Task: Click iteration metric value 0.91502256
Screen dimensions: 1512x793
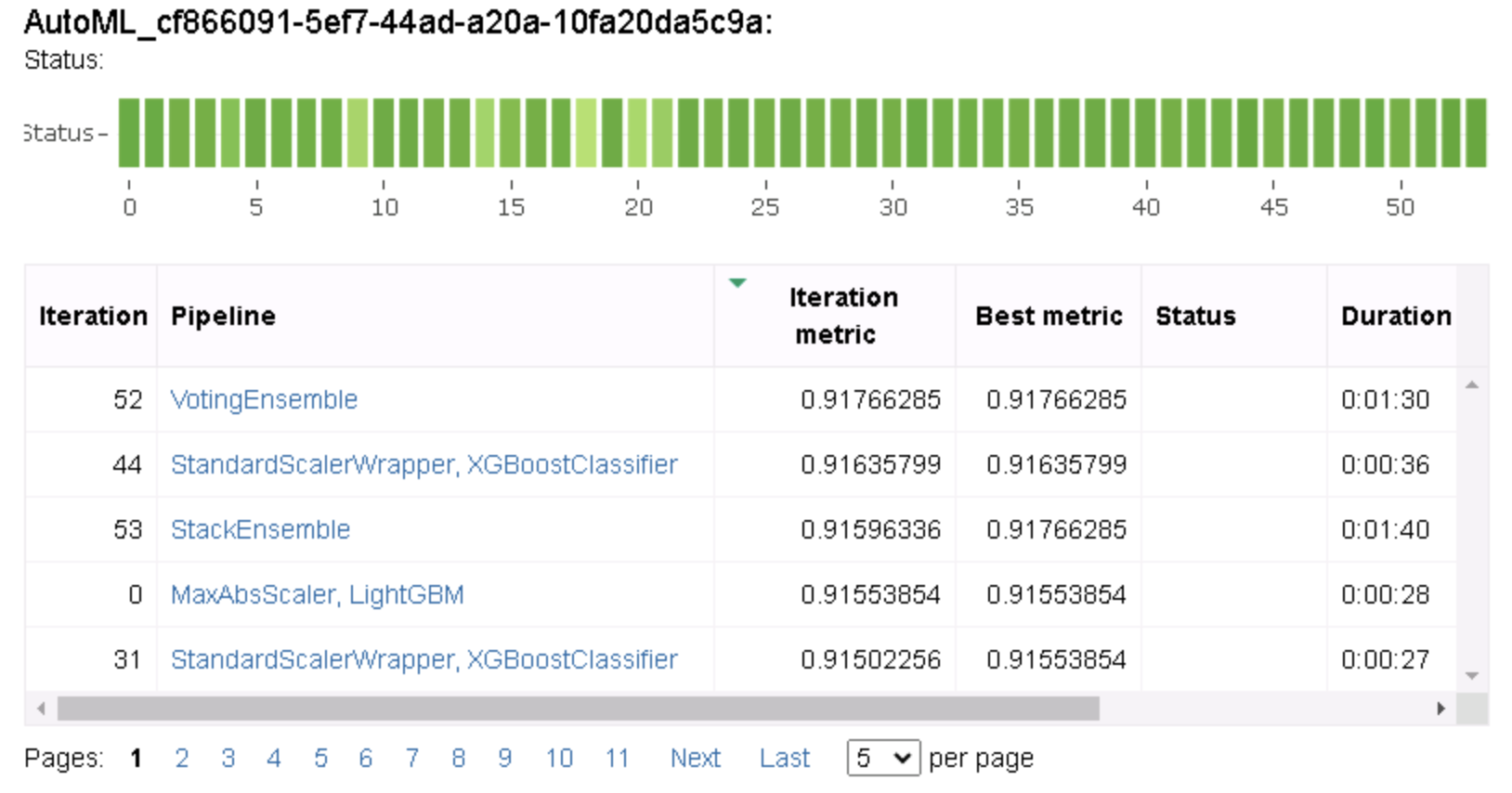Action: [870, 659]
